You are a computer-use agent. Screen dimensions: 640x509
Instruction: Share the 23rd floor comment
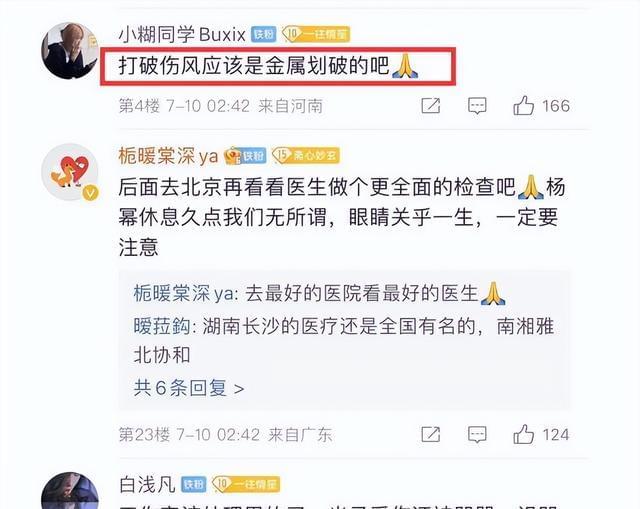[431, 434]
